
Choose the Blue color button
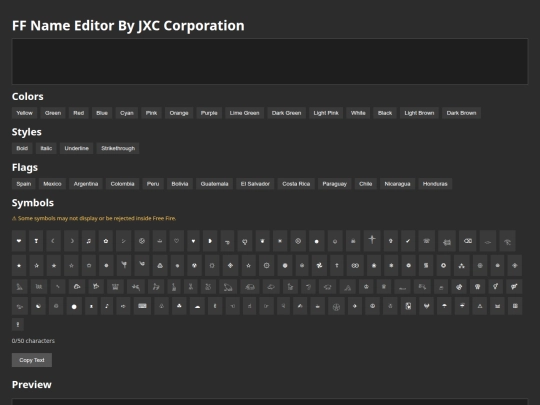[x=102, y=113]
